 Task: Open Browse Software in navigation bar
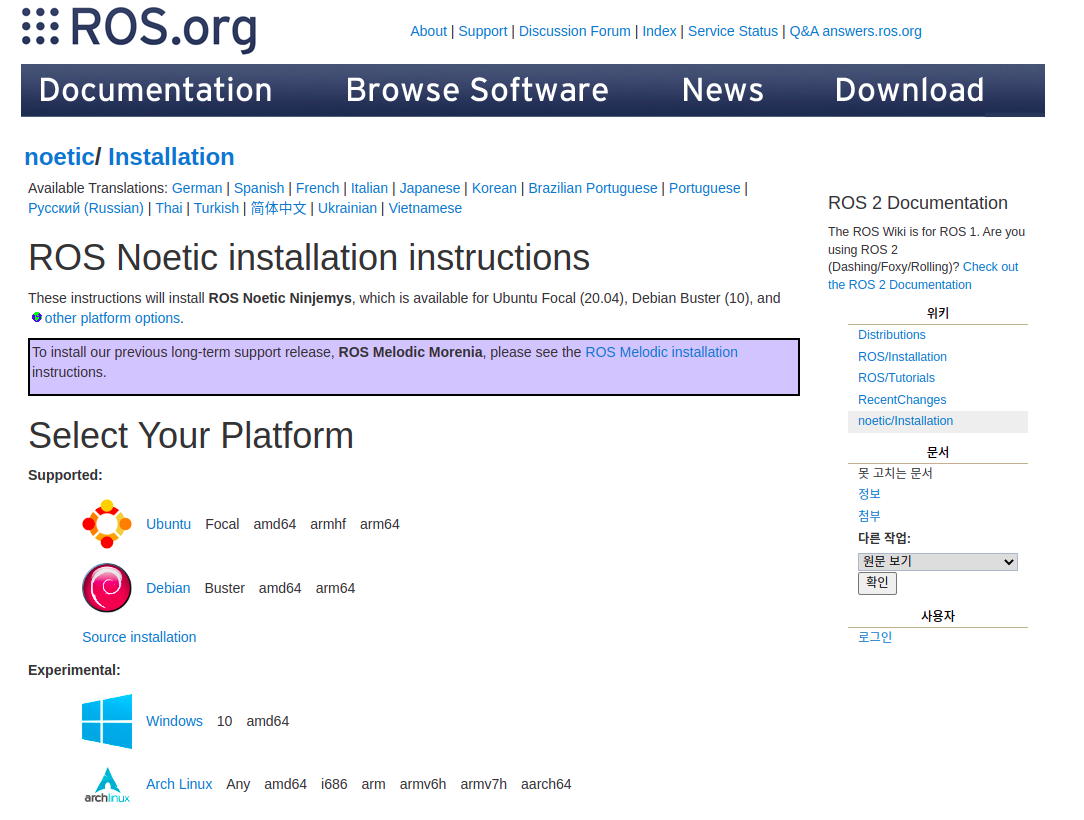pyautogui.click(x=477, y=91)
